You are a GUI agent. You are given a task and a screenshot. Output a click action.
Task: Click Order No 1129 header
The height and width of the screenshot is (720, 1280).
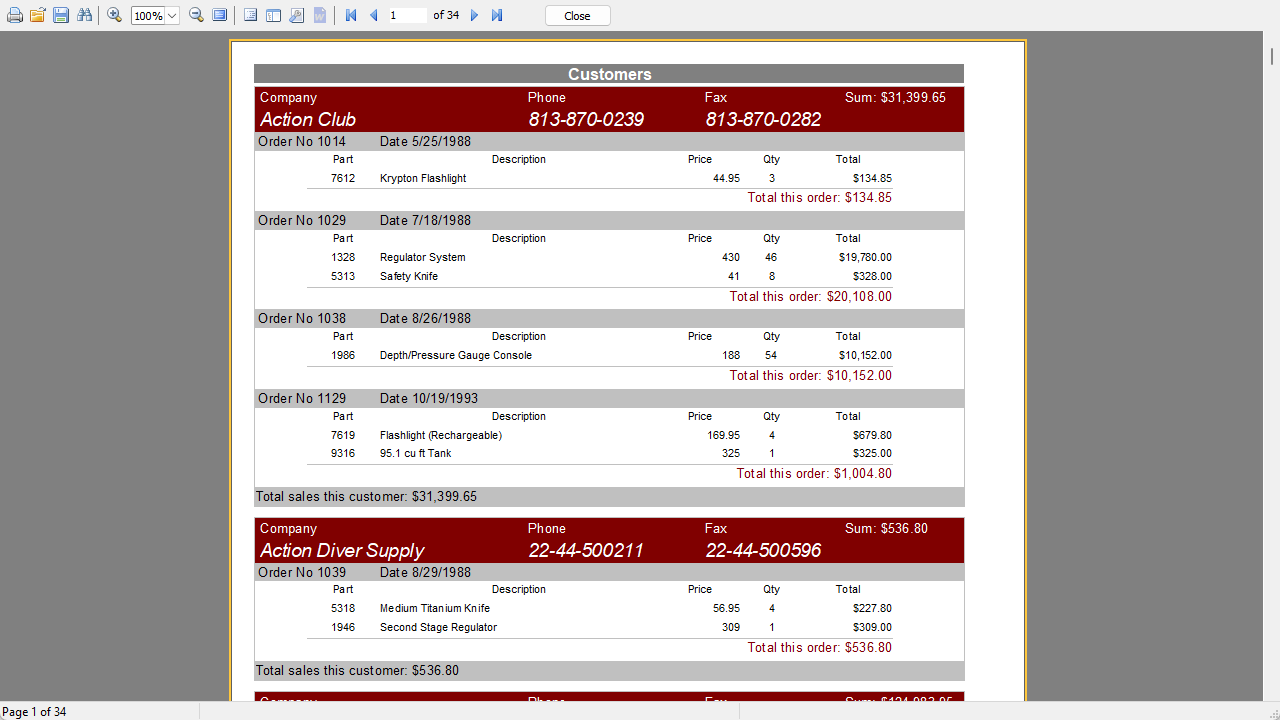point(302,398)
